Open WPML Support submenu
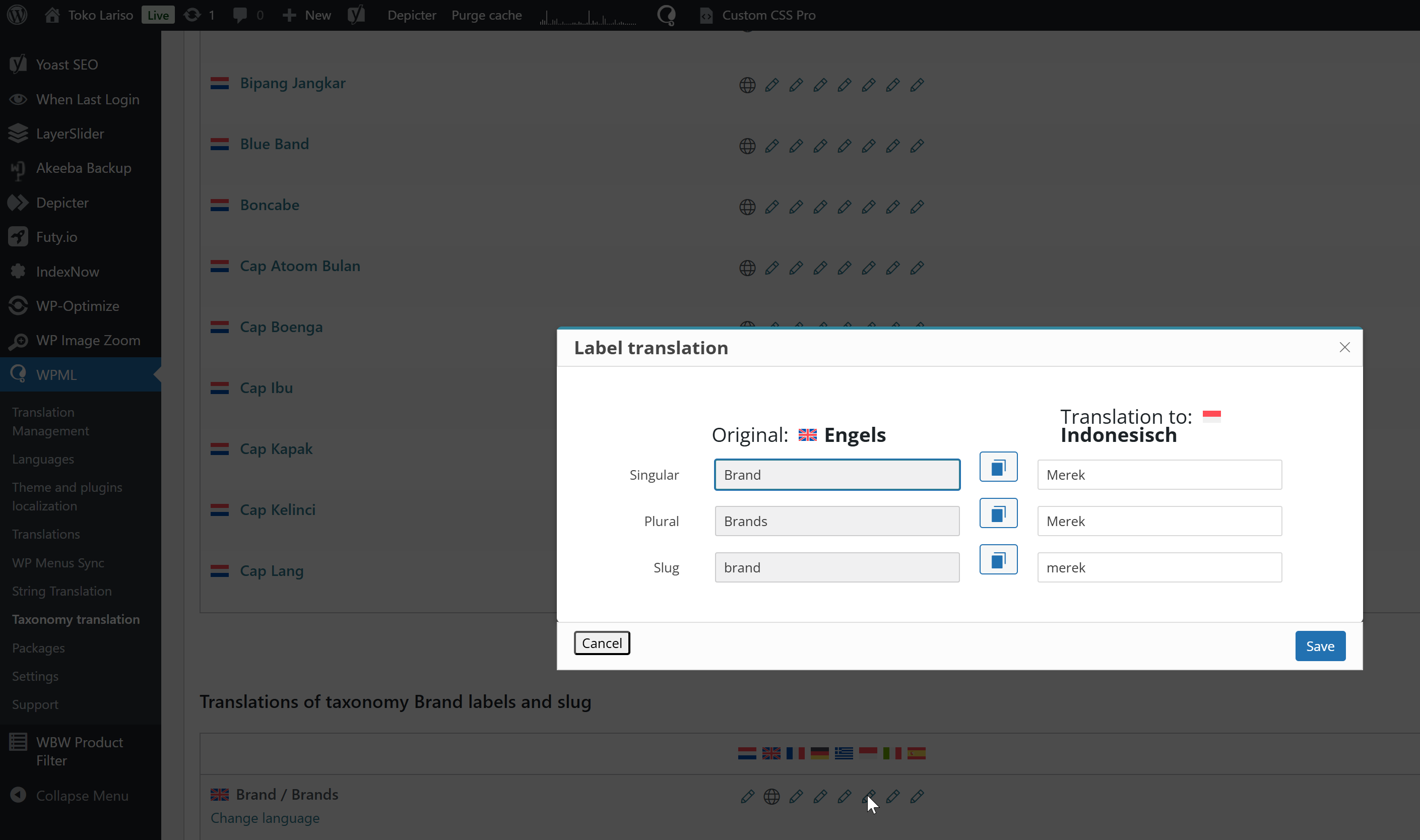1420x840 pixels. [35, 705]
